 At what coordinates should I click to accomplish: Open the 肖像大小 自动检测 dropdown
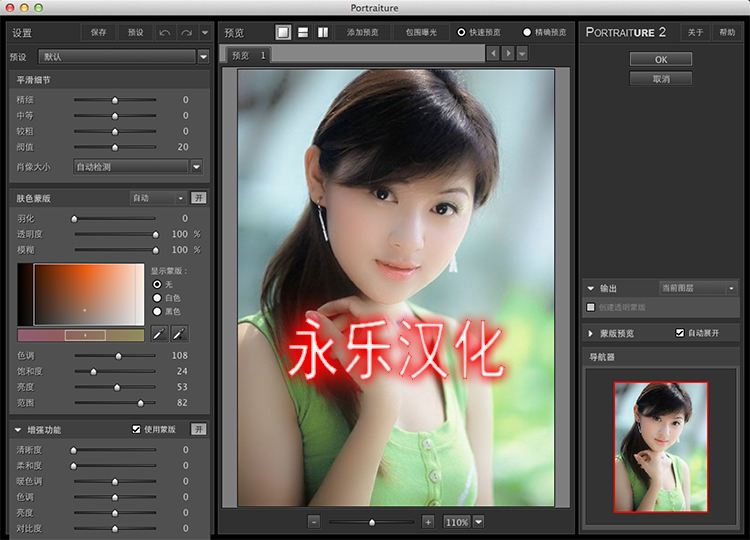(196, 167)
